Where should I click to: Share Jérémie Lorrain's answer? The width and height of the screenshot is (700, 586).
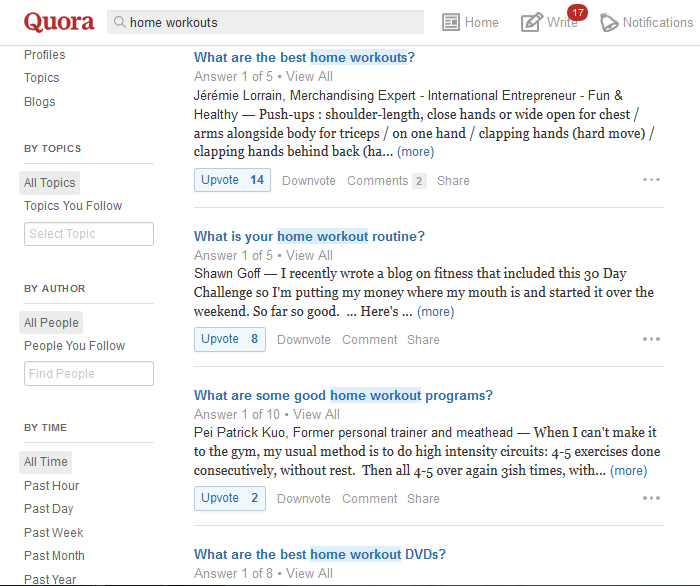(x=453, y=181)
